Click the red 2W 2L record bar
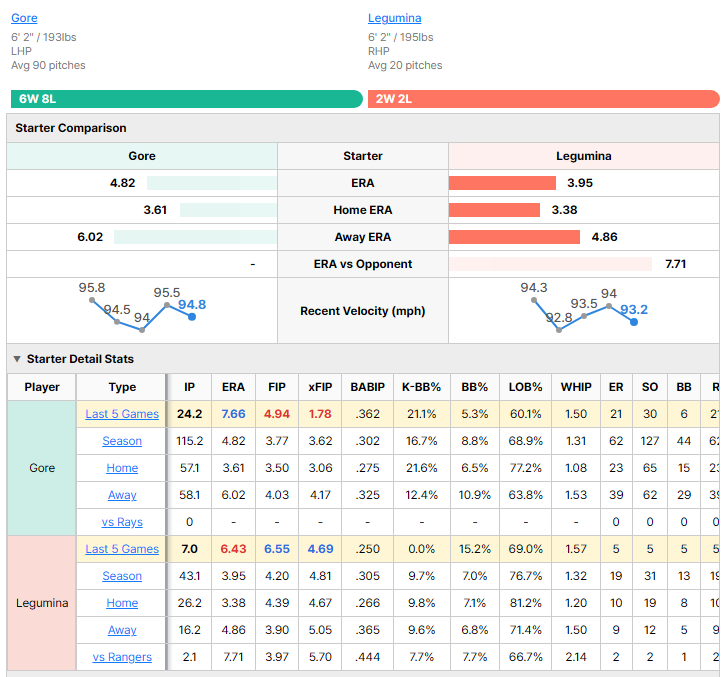The height and width of the screenshot is (677, 726). (544, 99)
